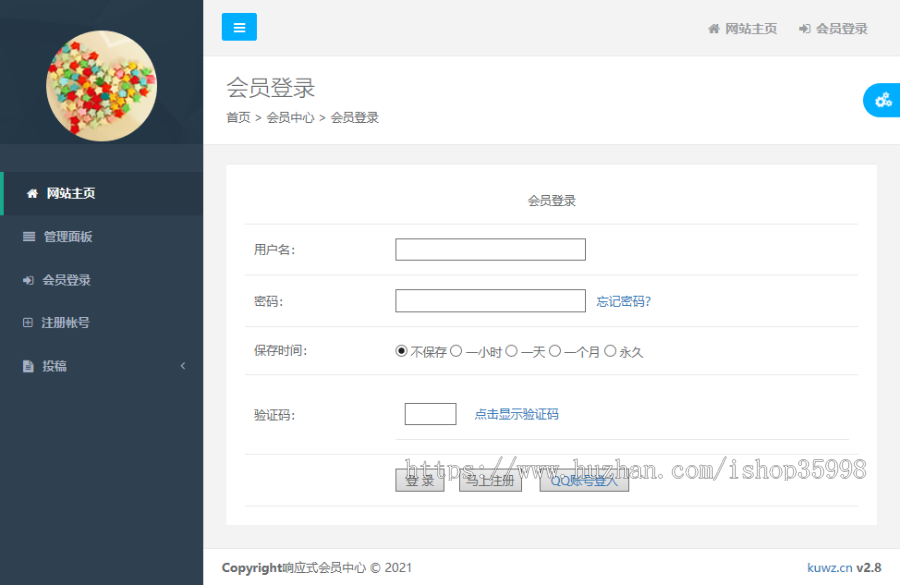Click the plus-square icon beside 注册帐号
The height and width of the screenshot is (585, 900).
click(x=28, y=322)
